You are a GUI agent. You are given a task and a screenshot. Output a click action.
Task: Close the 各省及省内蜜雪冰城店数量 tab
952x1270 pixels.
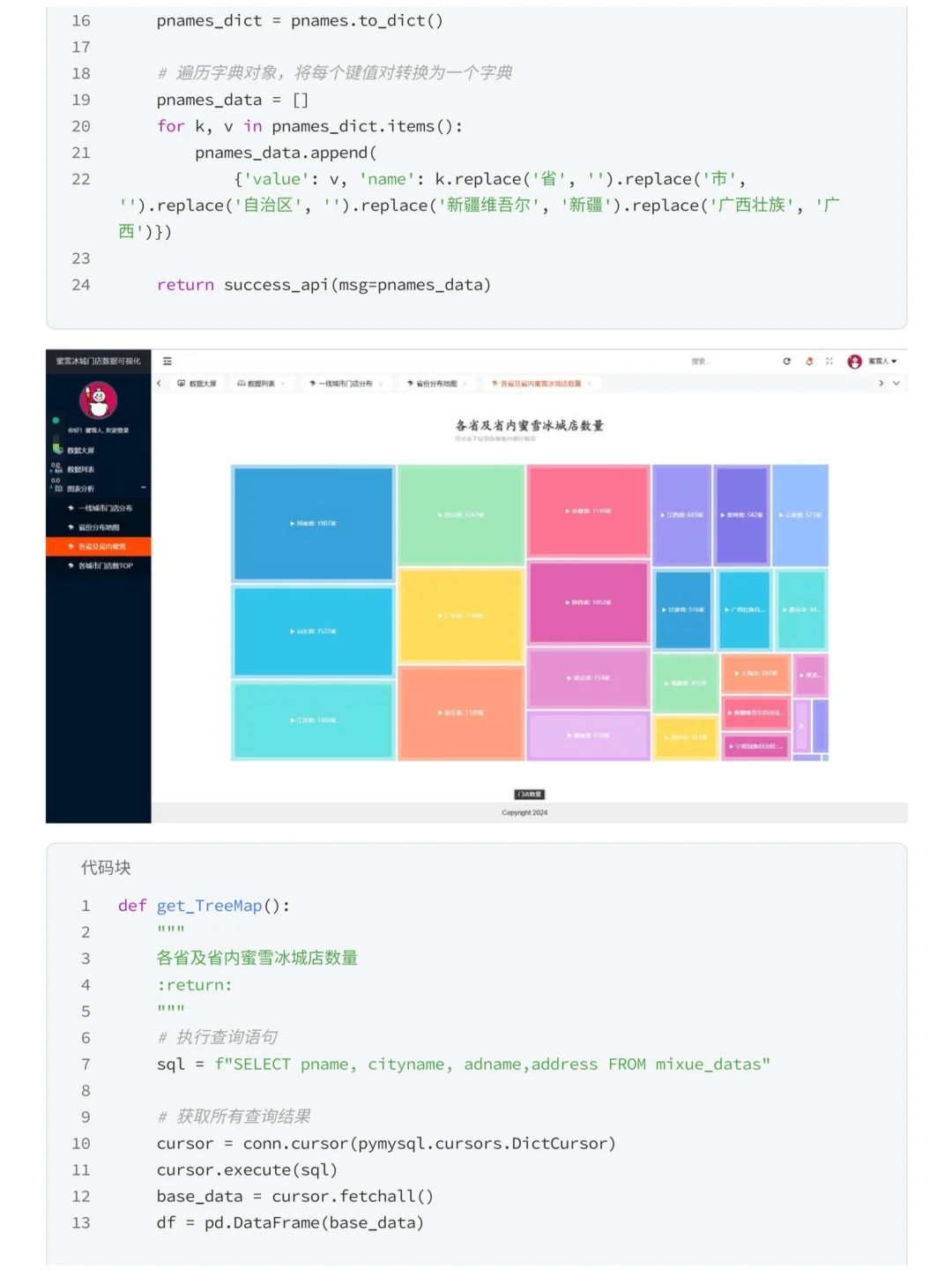pyautogui.click(x=590, y=384)
